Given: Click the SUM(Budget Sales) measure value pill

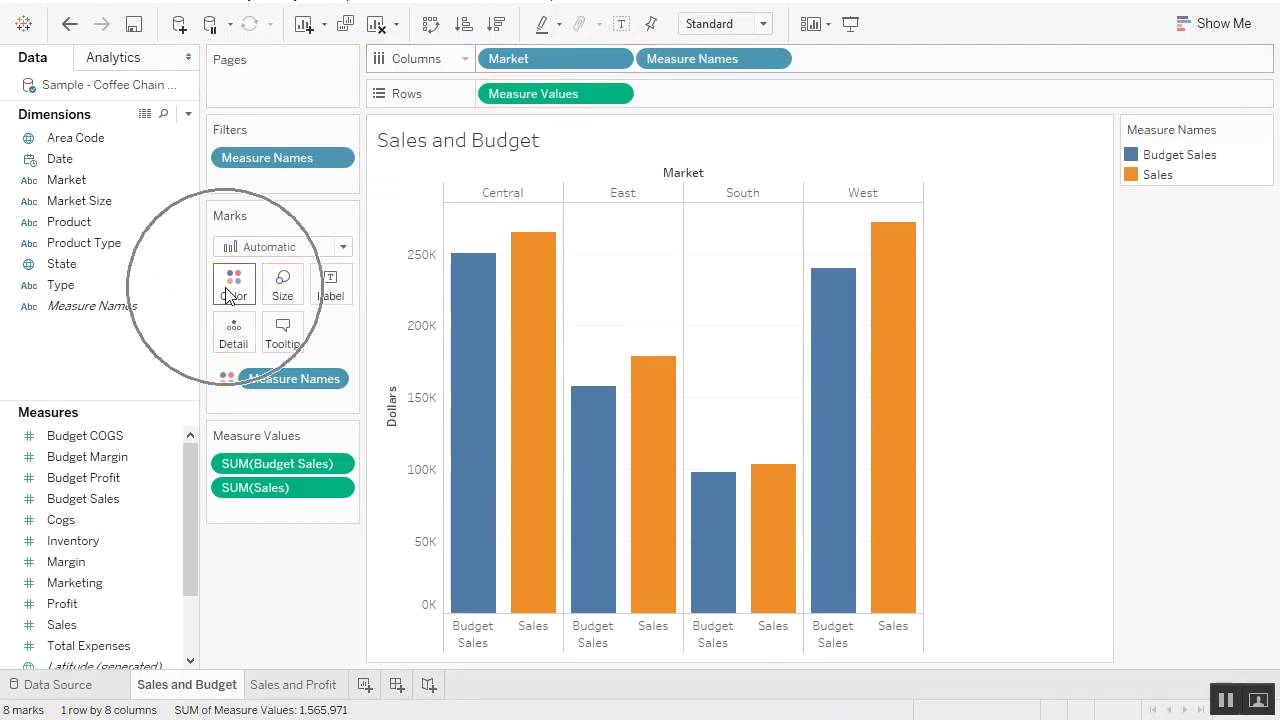Looking at the screenshot, I should point(283,464).
